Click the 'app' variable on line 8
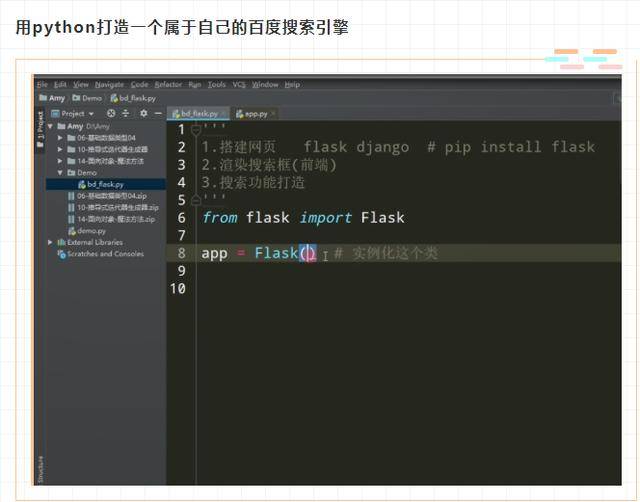Image resolution: width=640 pixels, height=502 pixels. pyautogui.click(x=214, y=253)
